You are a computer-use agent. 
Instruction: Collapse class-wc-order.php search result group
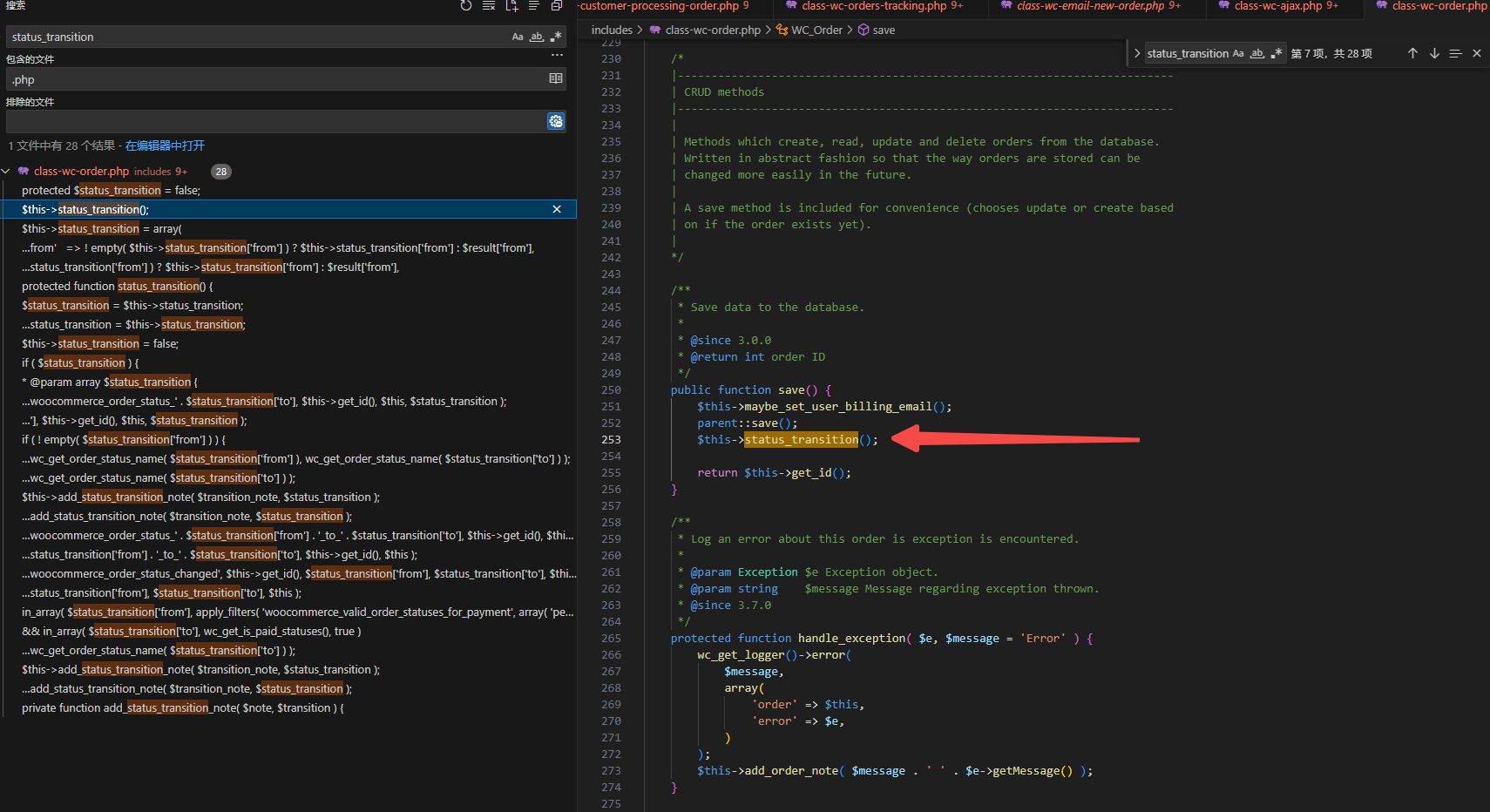click(6, 172)
